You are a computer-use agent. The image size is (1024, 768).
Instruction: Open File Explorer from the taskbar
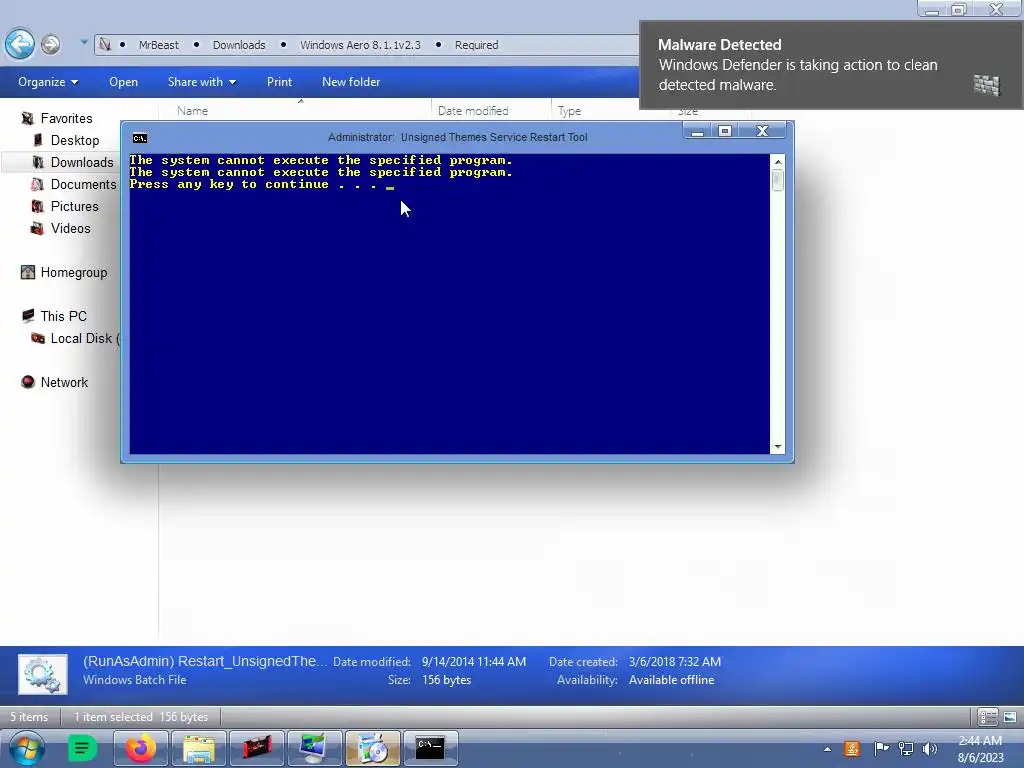coord(199,748)
